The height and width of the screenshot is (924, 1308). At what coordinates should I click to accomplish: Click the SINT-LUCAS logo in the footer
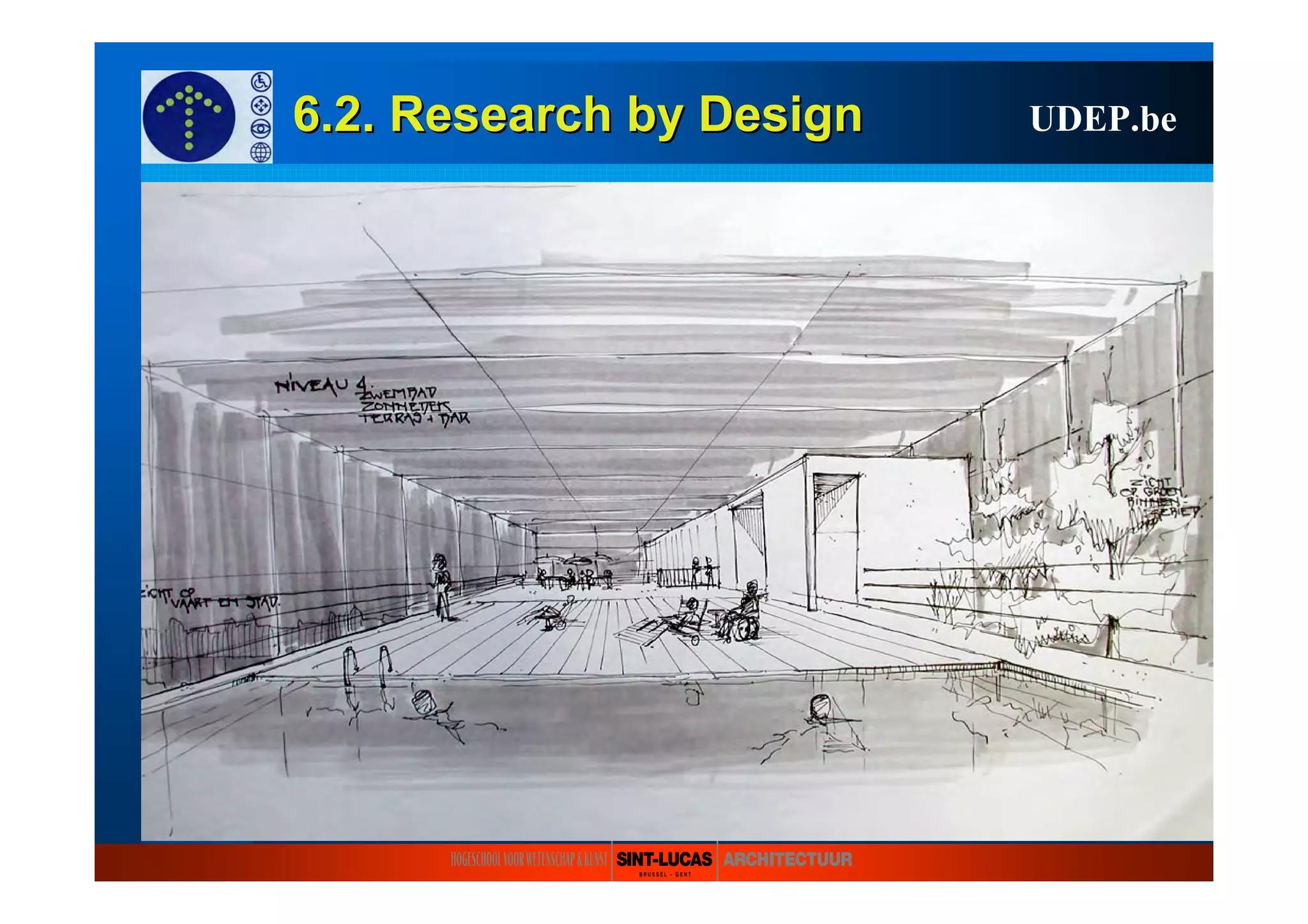tap(664, 860)
